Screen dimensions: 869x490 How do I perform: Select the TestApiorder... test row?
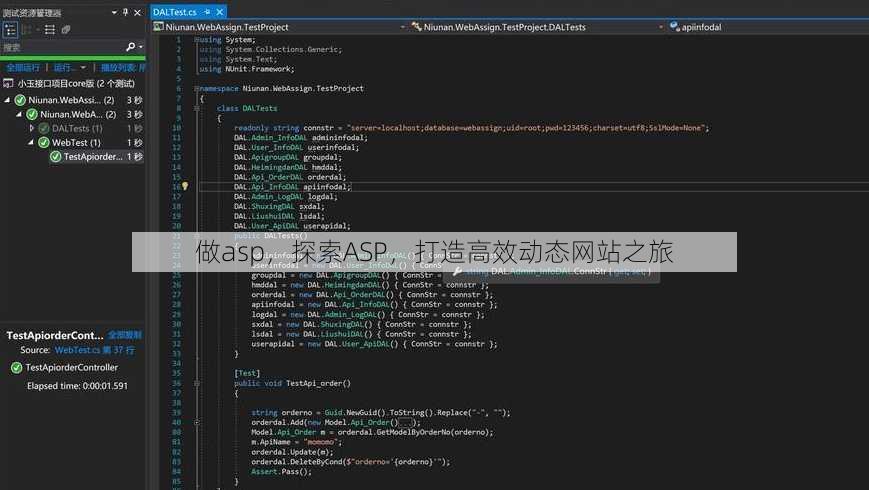coord(97,157)
